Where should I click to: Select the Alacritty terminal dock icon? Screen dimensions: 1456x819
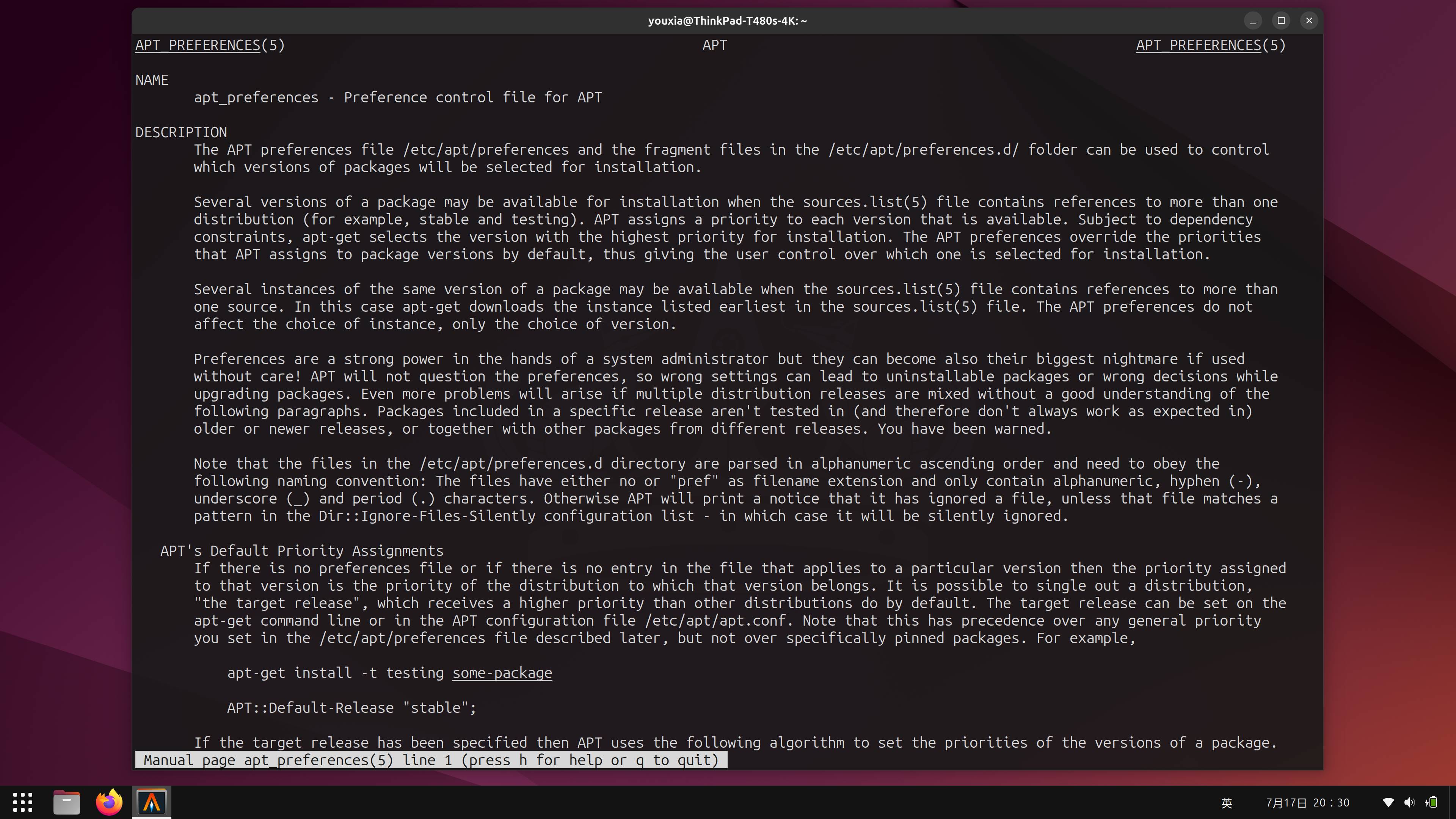(x=152, y=802)
